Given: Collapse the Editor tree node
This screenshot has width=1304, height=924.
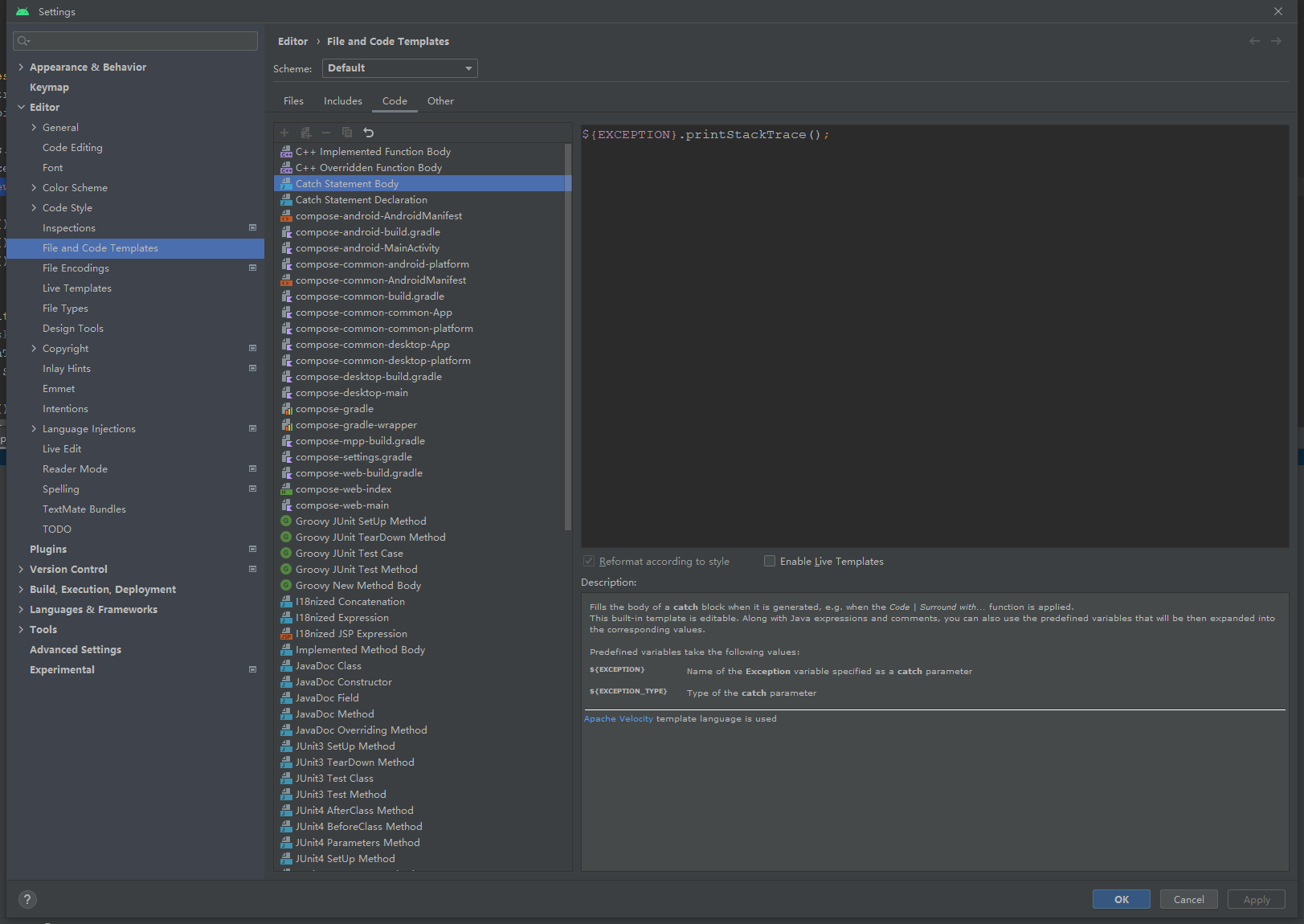Looking at the screenshot, I should [21, 107].
